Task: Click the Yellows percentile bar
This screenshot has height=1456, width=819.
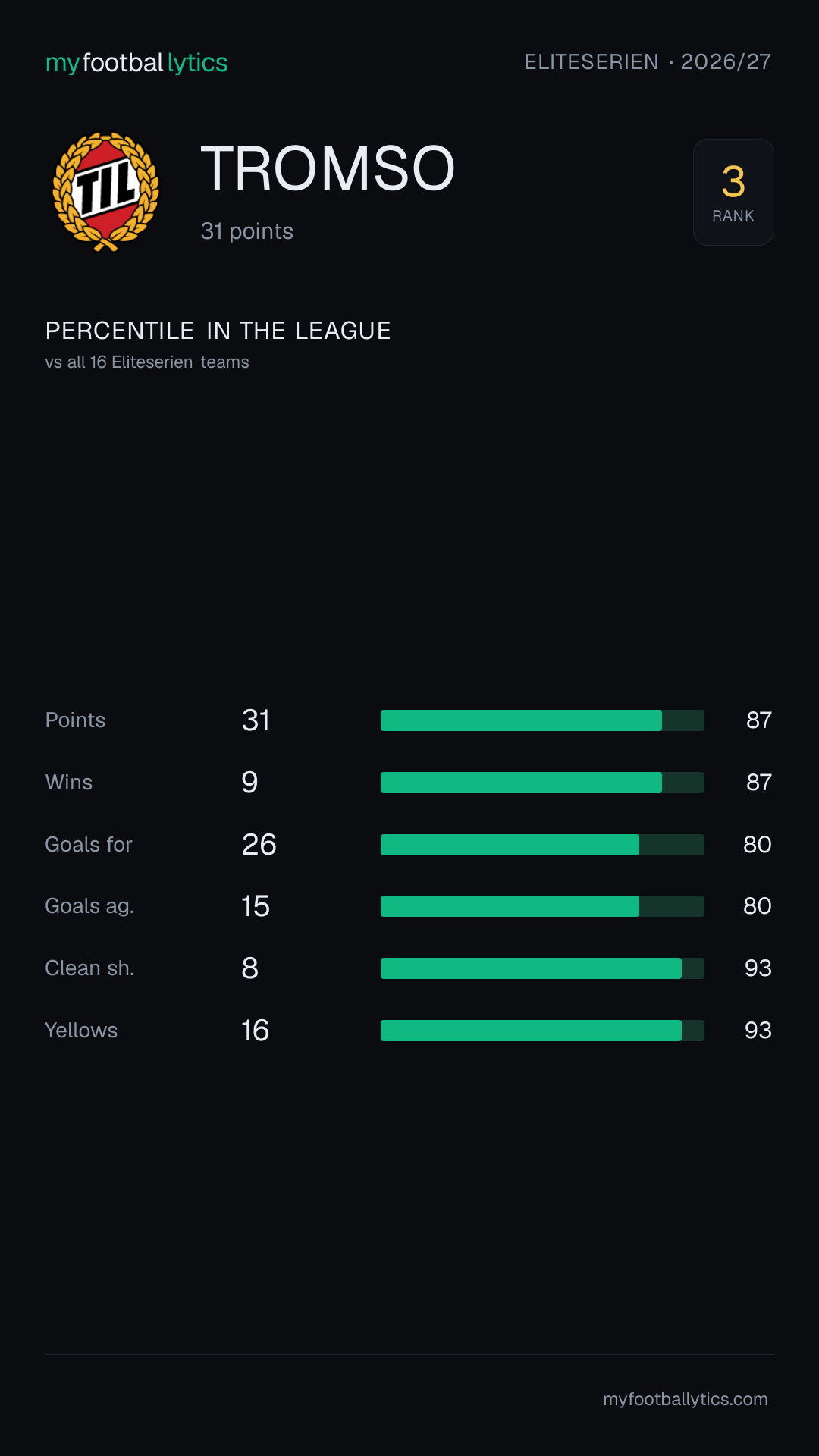Action: click(x=542, y=1031)
